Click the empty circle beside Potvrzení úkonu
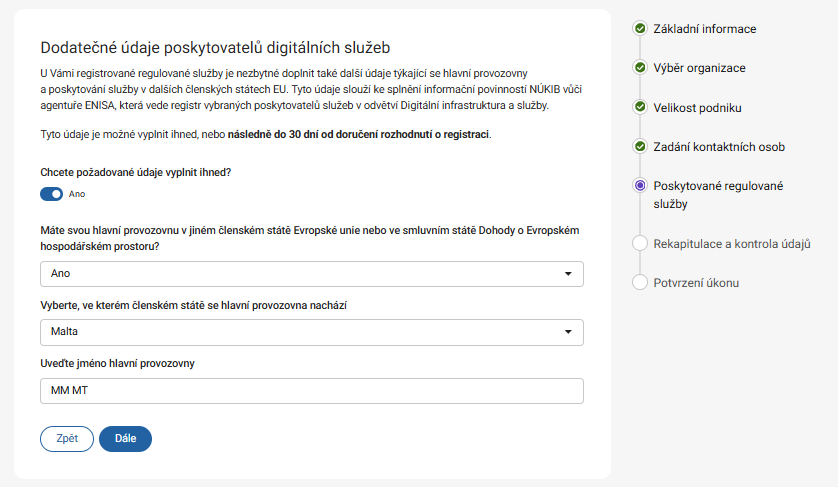 pos(640,283)
